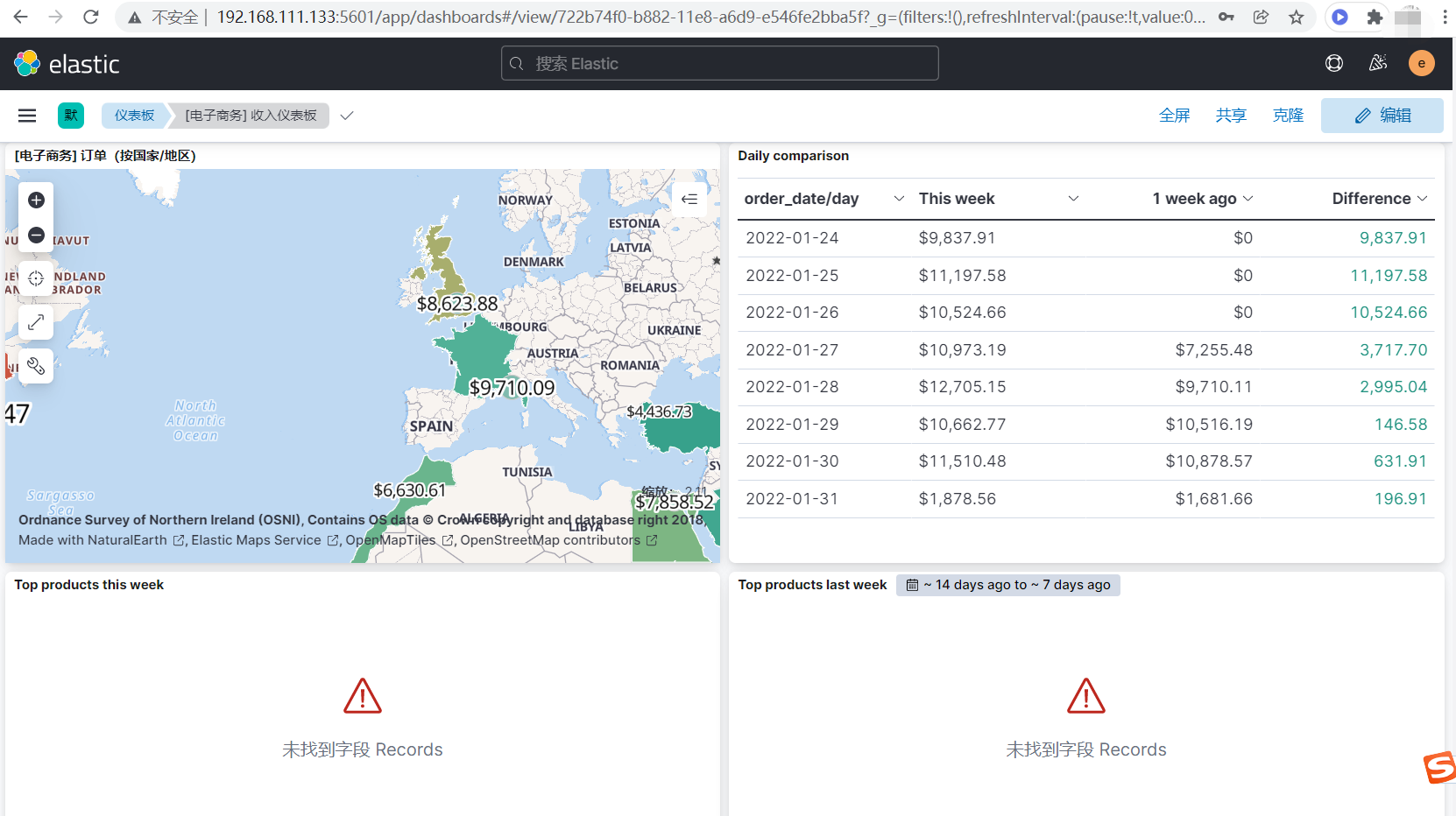Open the 仪表板 breadcrumb
The image size is (1456, 816).
134,116
